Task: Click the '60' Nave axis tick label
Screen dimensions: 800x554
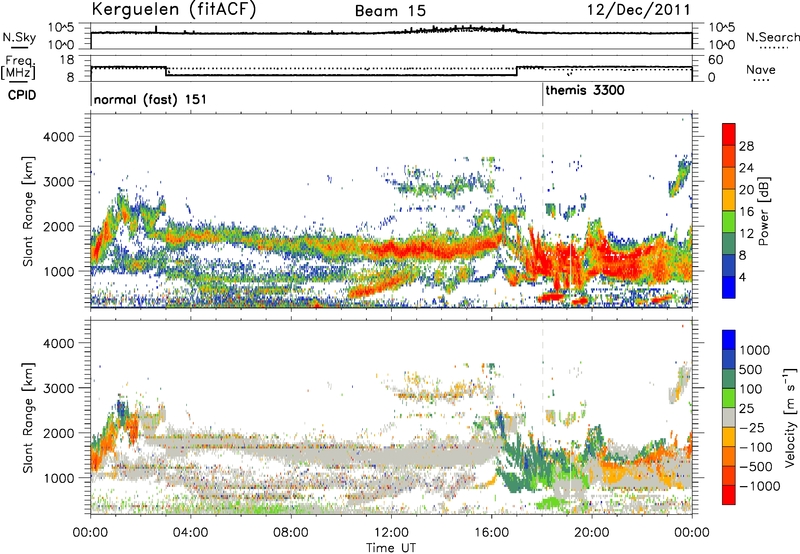Action: pyautogui.click(x=716, y=60)
